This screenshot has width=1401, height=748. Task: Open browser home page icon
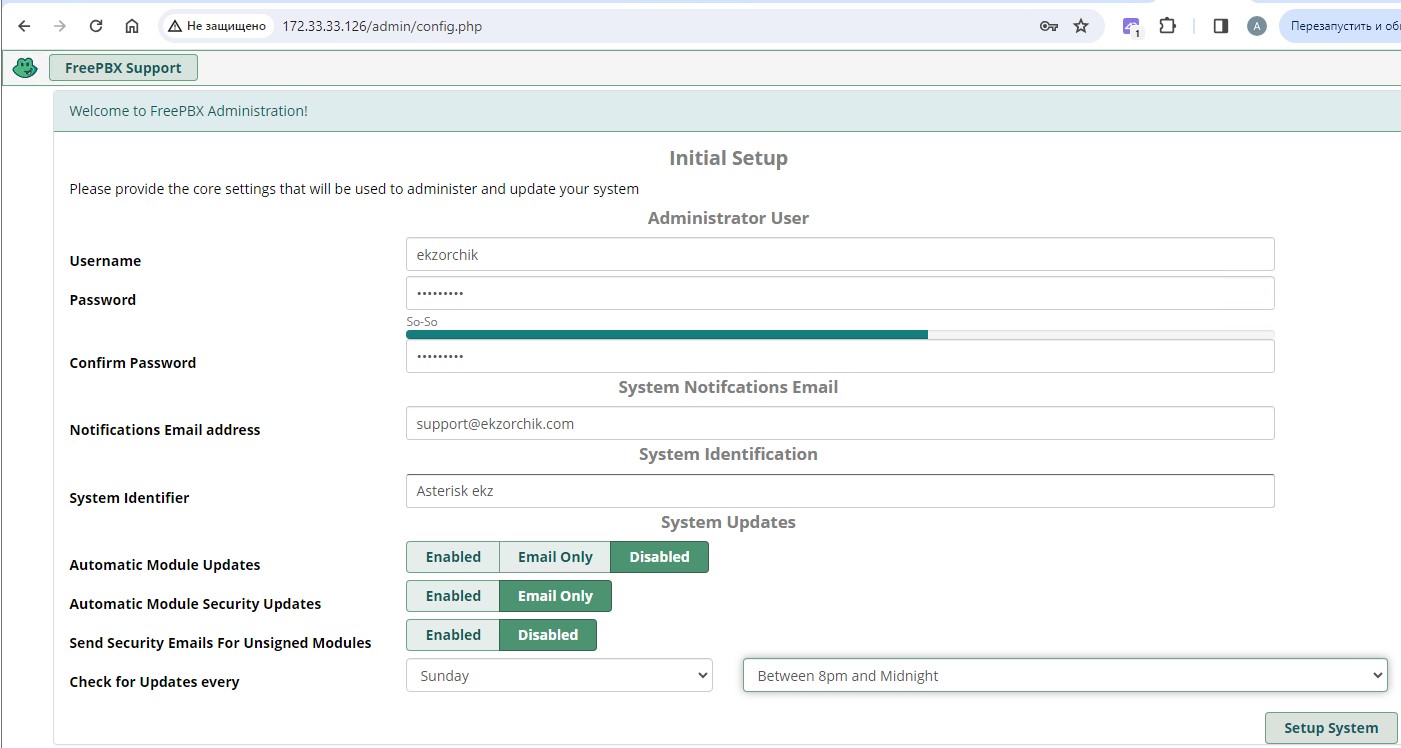pos(132,26)
